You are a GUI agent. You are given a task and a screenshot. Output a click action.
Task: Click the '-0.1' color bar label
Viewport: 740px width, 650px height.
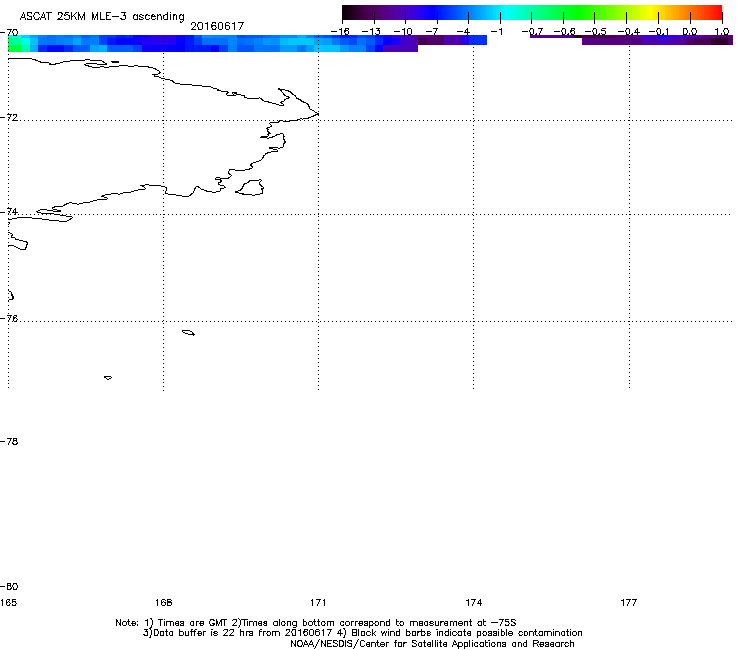click(659, 32)
